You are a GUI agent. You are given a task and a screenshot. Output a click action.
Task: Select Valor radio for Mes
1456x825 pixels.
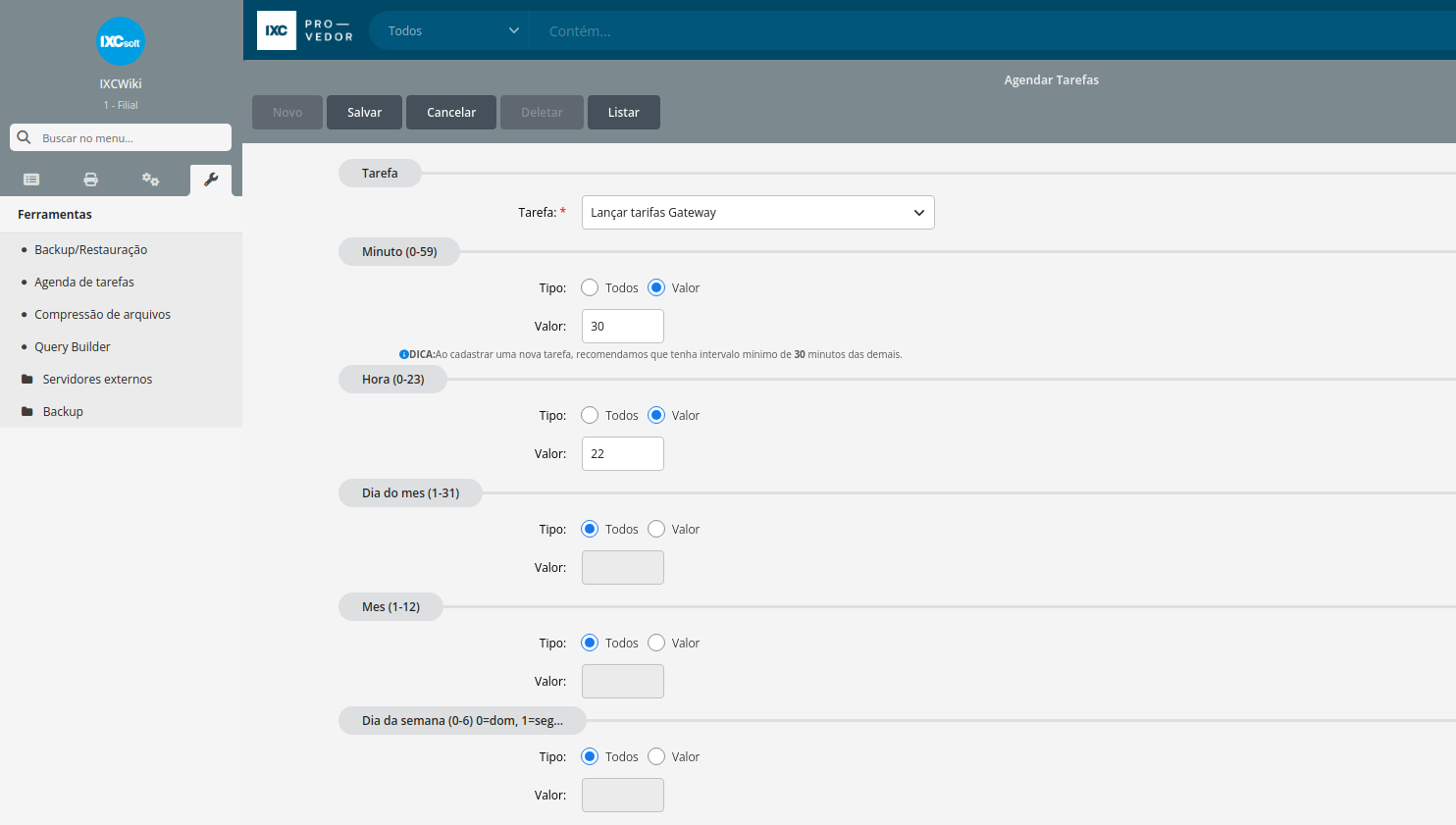pyautogui.click(x=656, y=643)
